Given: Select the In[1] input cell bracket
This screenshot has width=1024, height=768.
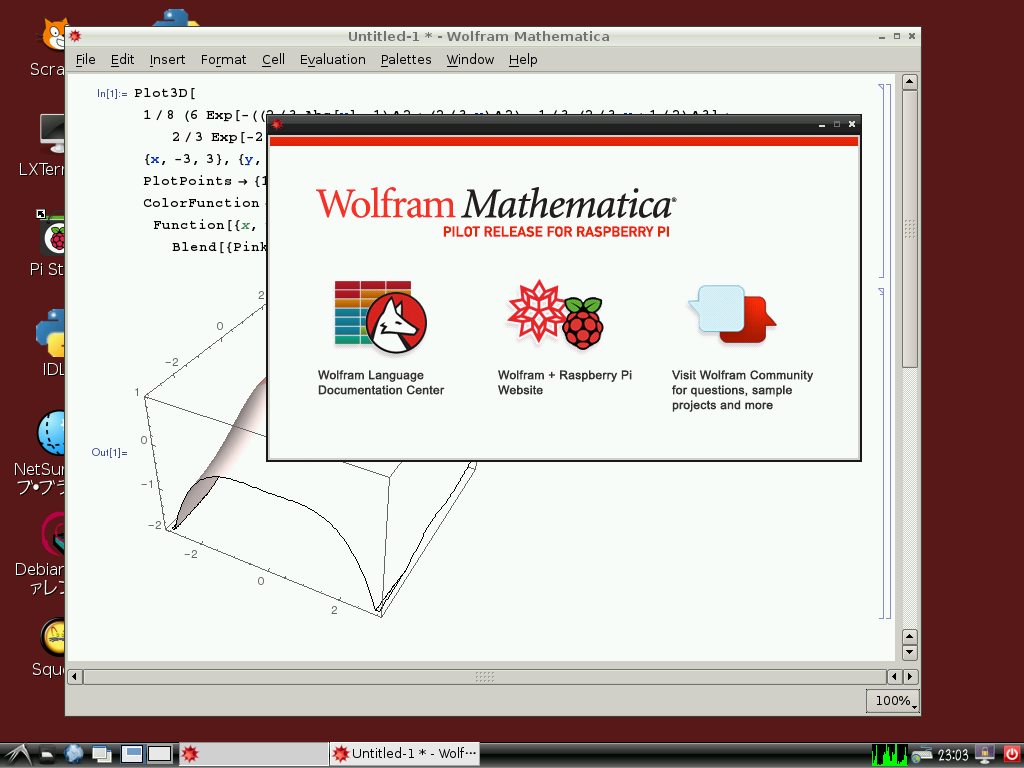Looking at the screenshot, I should (x=882, y=181).
